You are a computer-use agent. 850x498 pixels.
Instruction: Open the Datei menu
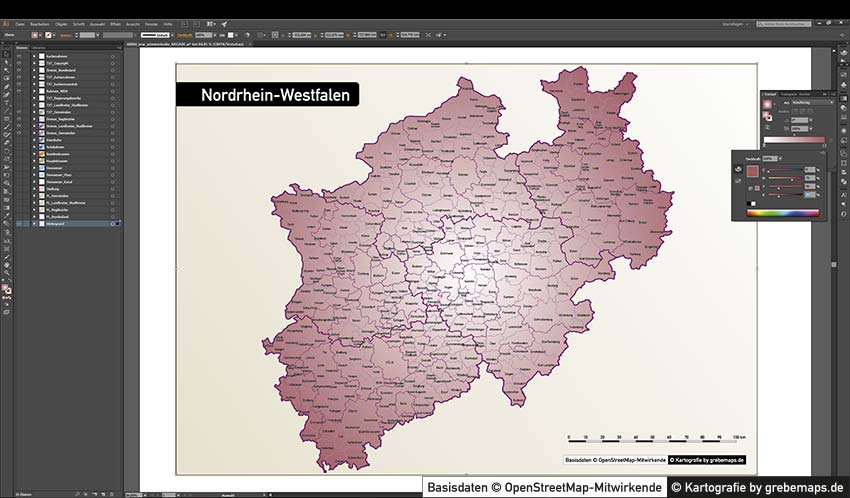click(x=20, y=23)
